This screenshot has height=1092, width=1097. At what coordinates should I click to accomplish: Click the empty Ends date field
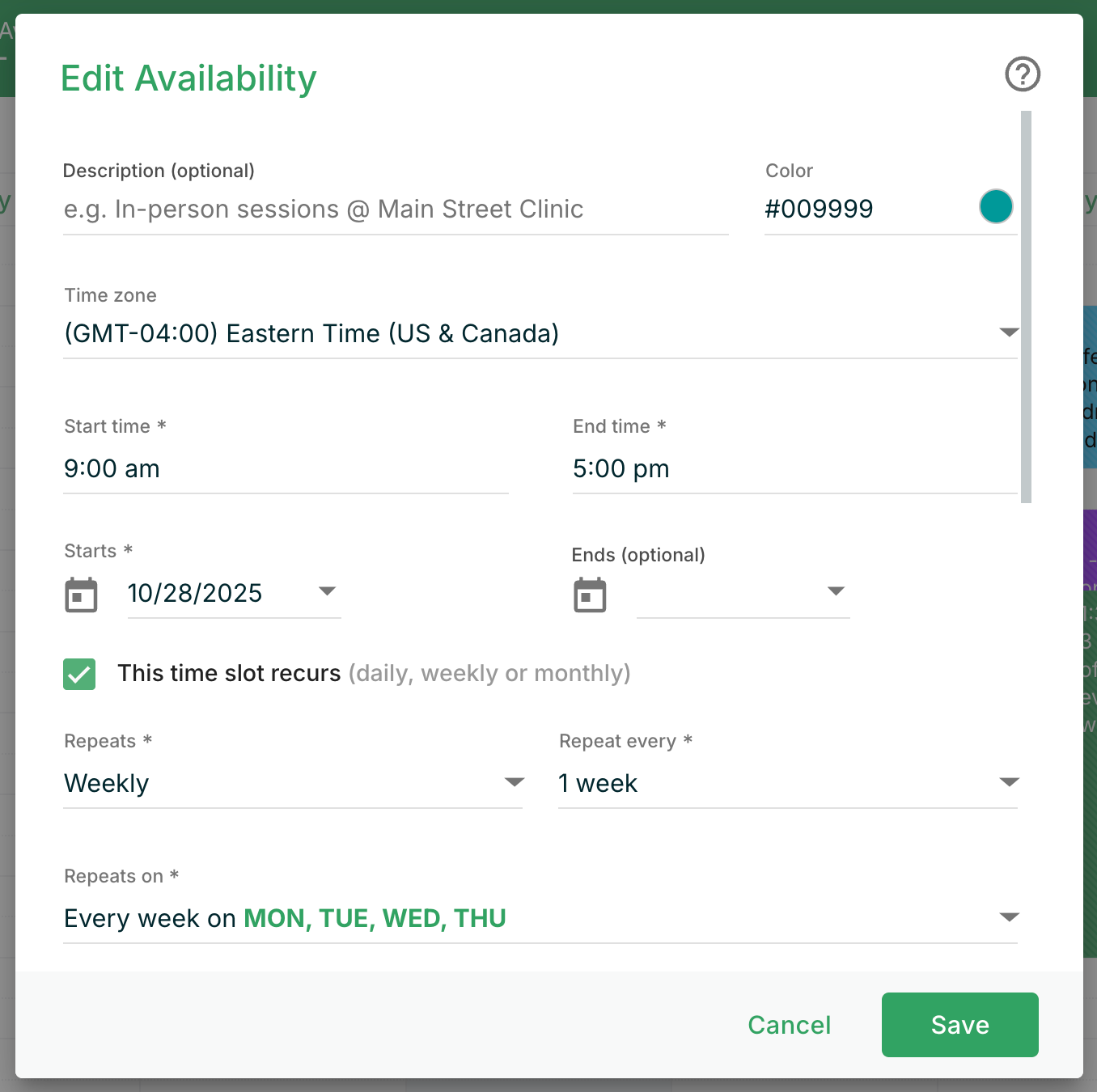[728, 595]
